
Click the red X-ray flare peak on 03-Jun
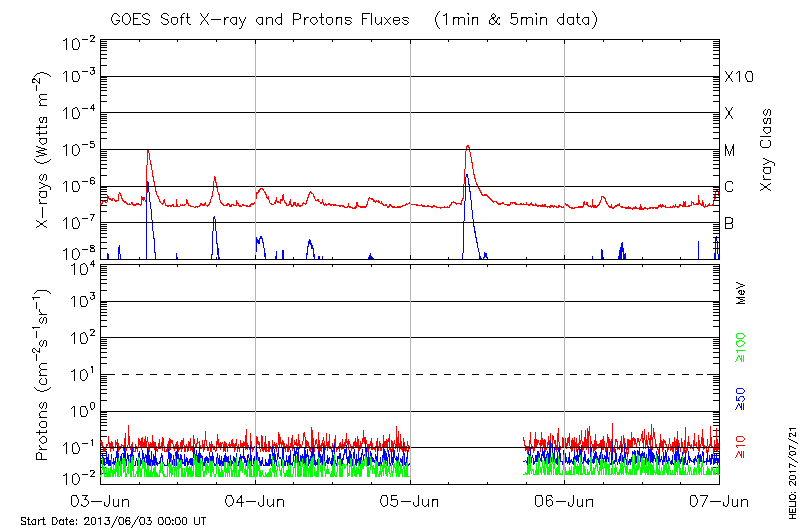[x=148, y=151]
